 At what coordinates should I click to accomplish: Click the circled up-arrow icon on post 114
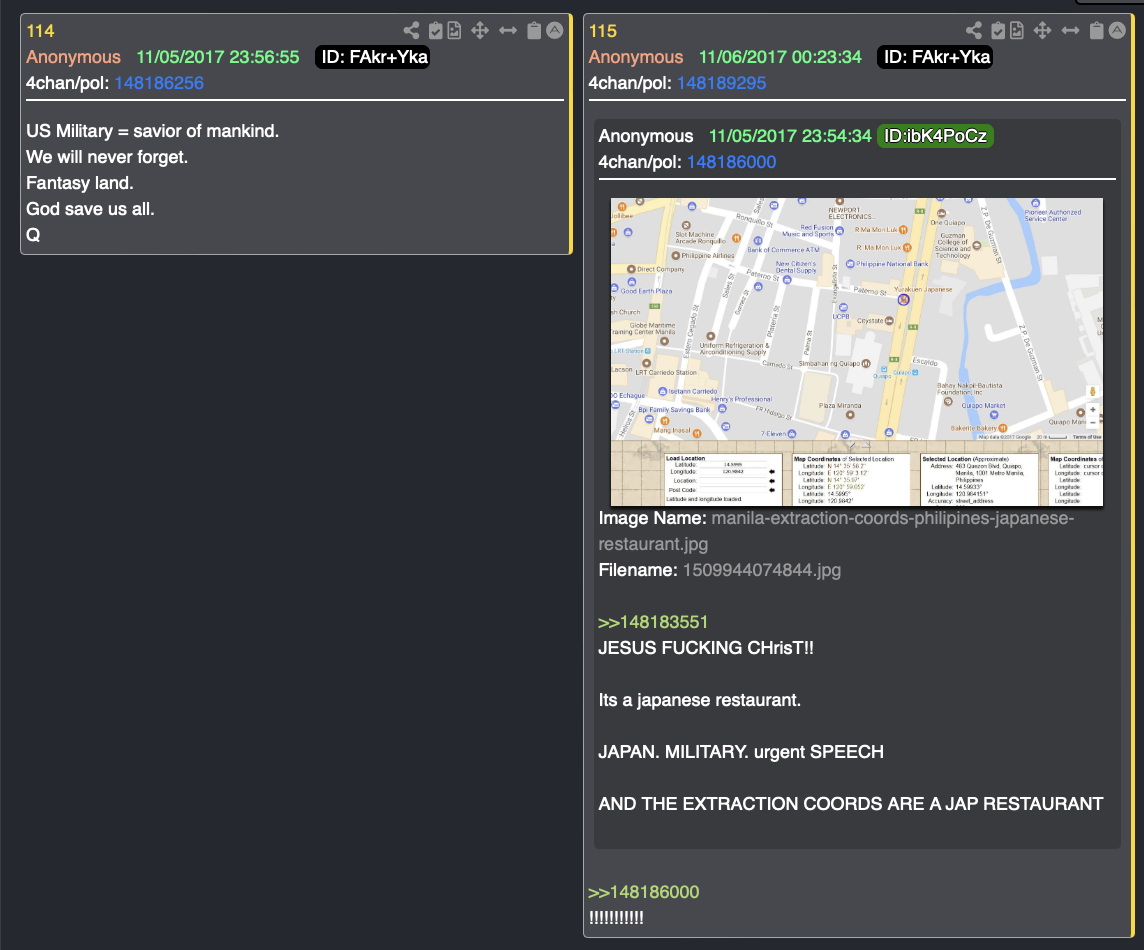click(554, 30)
